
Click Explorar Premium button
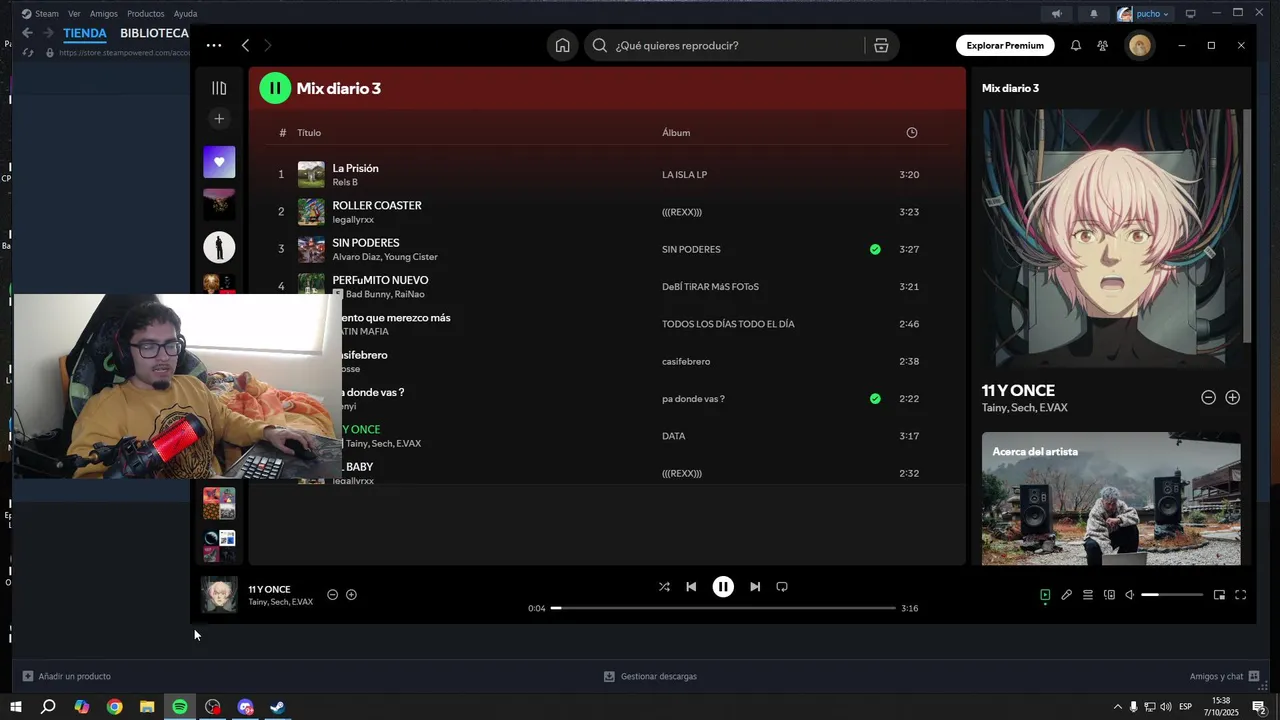[1005, 45]
